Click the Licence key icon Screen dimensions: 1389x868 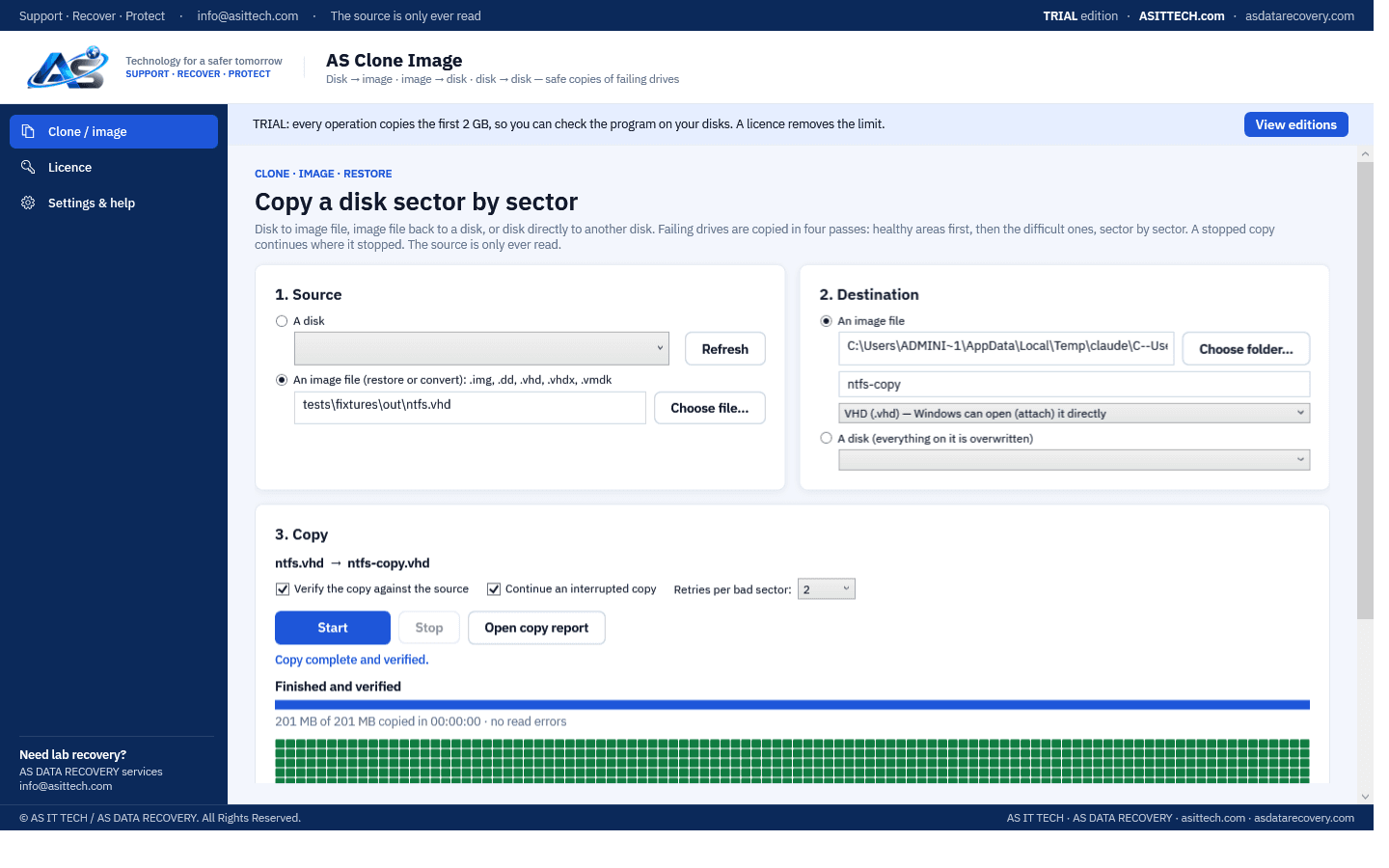click(x=28, y=167)
